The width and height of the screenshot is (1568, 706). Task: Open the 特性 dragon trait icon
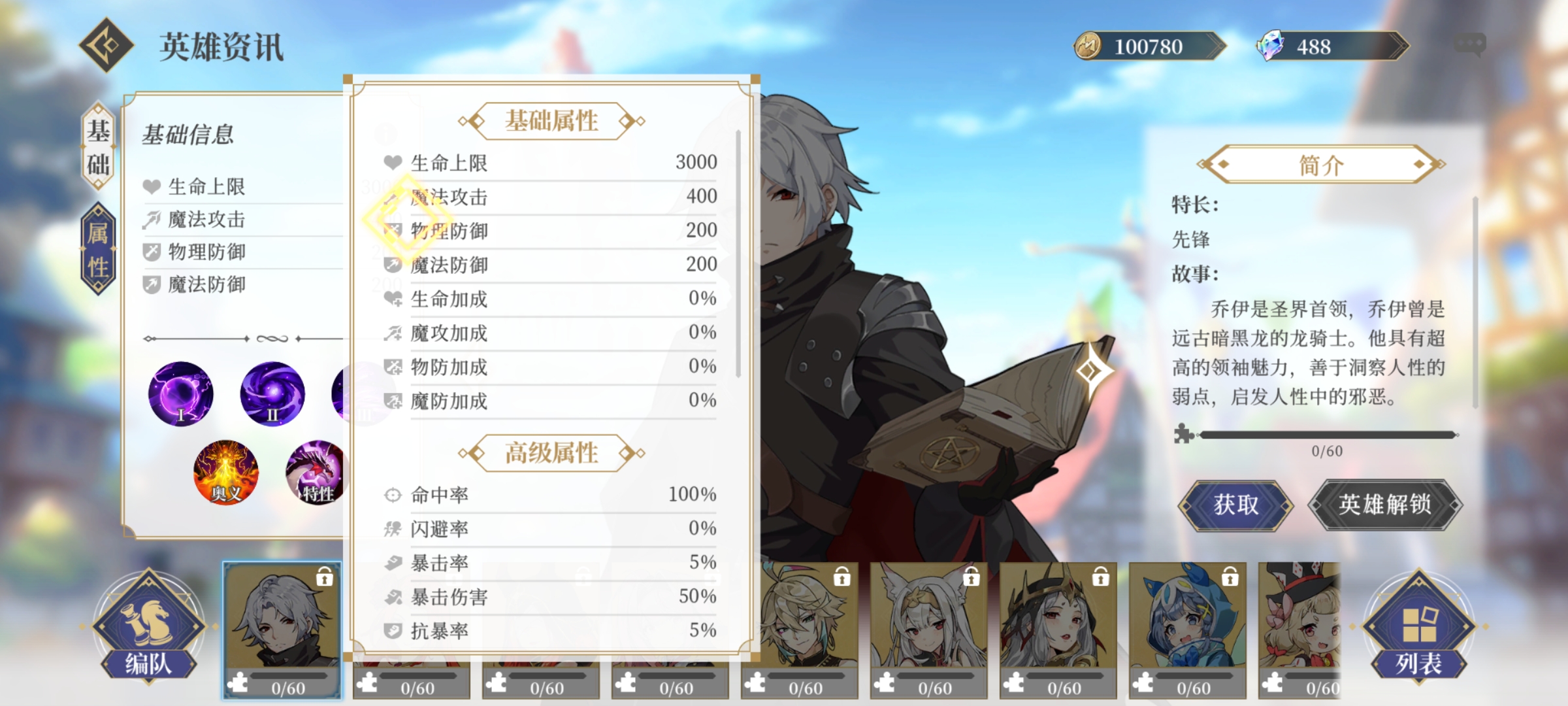click(316, 472)
